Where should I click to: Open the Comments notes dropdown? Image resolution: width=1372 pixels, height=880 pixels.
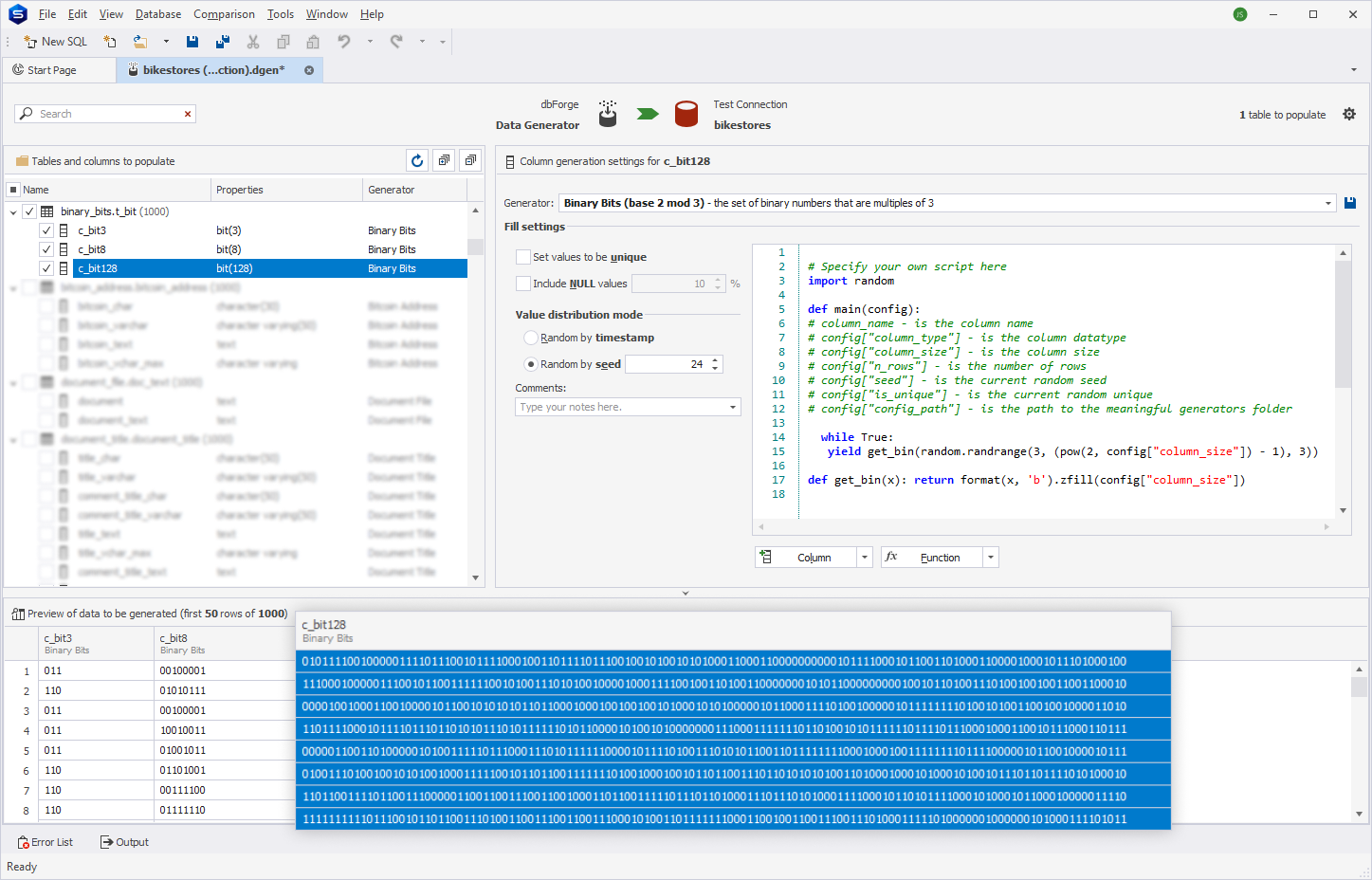pyautogui.click(x=733, y=407)
